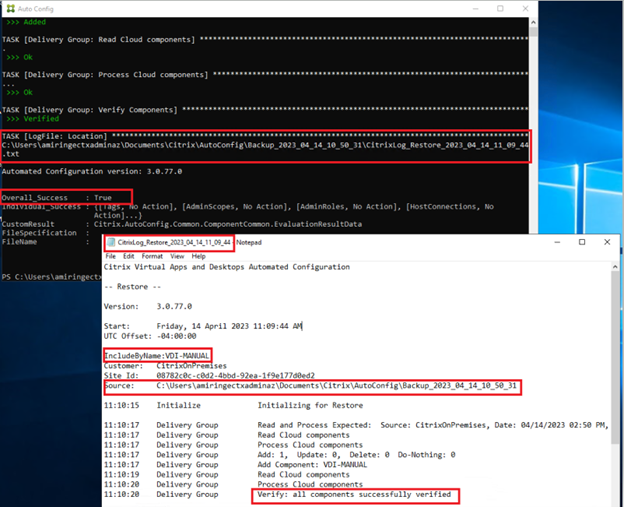This screenshot has height=507, width=624.
Task: Click the Version 3.0.77.0 line in Notepad
Action: click(x=148, y=306)
